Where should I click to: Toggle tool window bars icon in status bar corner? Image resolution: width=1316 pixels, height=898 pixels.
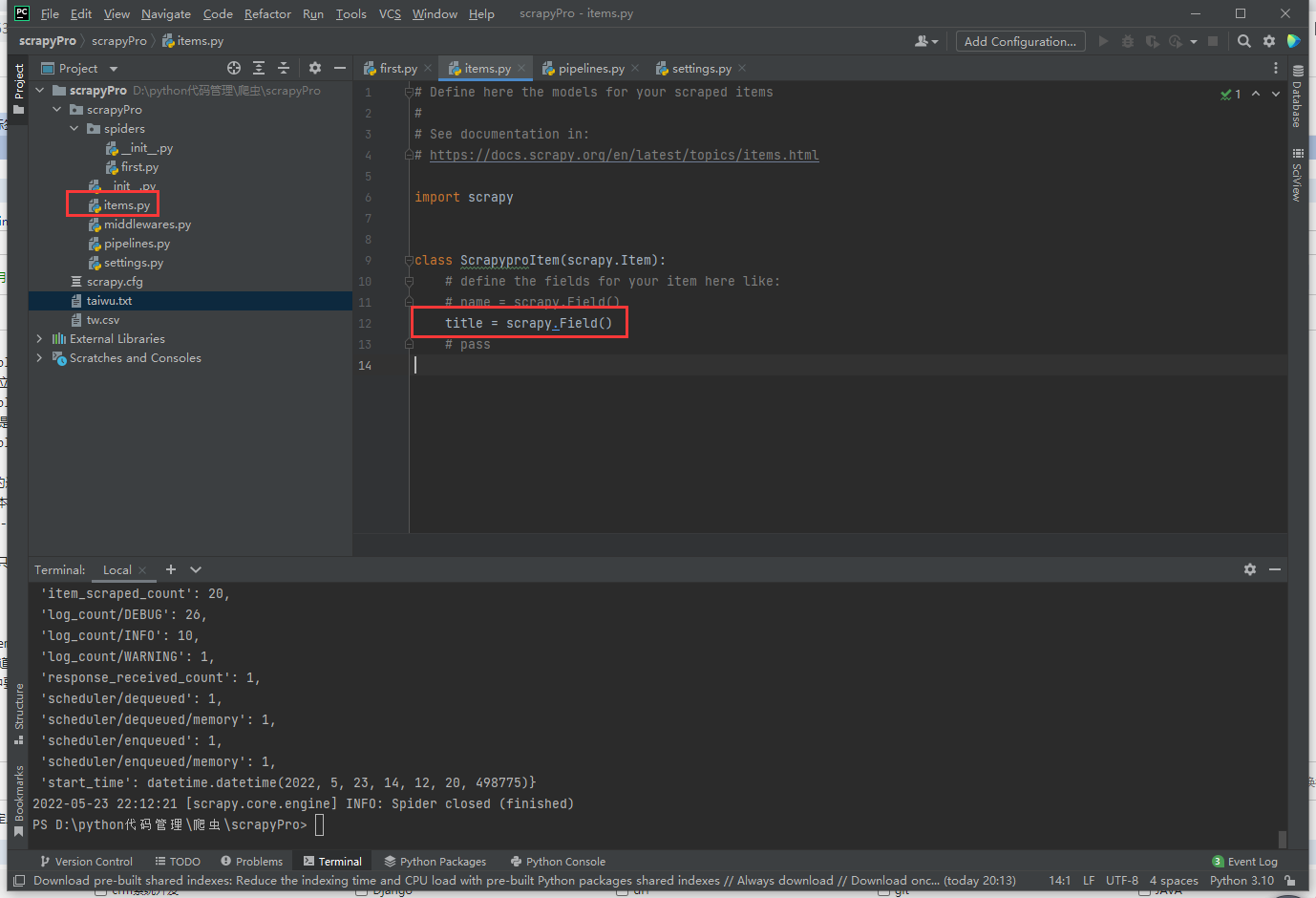pyautogui.click(x=19, y=881)
